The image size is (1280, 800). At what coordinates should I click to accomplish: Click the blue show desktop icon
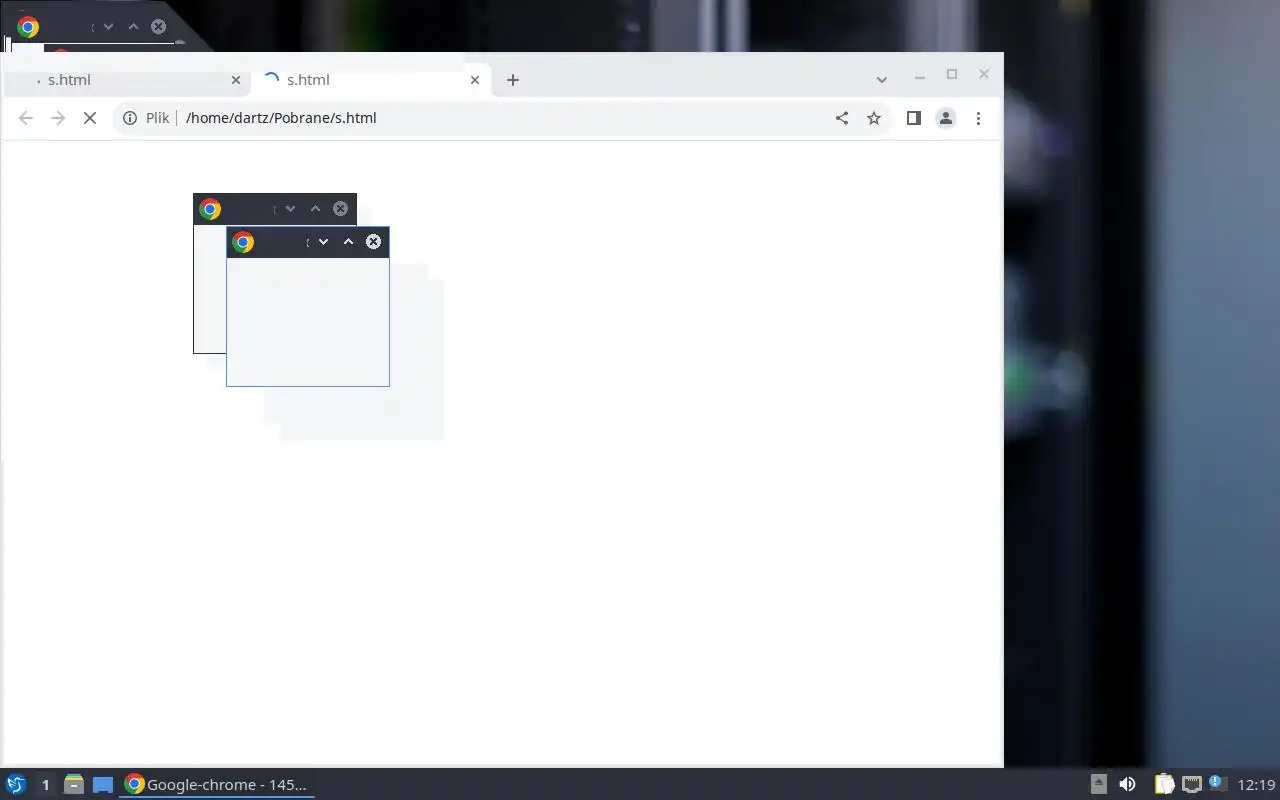point(103,784)
